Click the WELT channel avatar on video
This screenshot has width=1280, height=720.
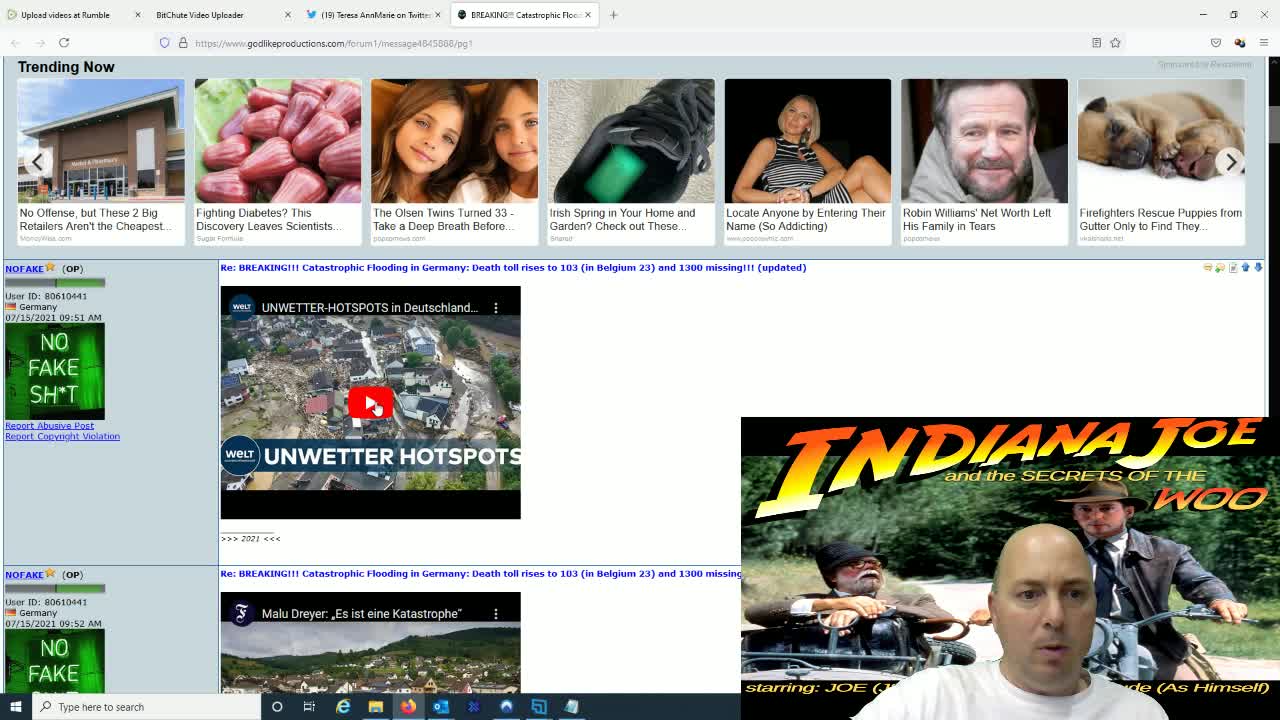pyautogui.click(x=241, y=308)
